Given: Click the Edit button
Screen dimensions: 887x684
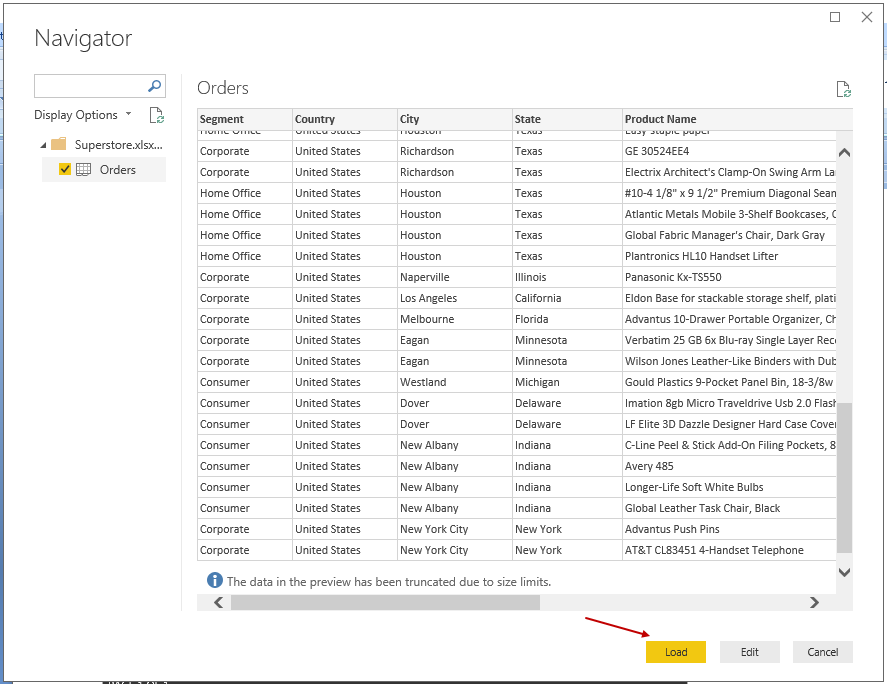Looking at the screenshot, I should coord(750,652).
